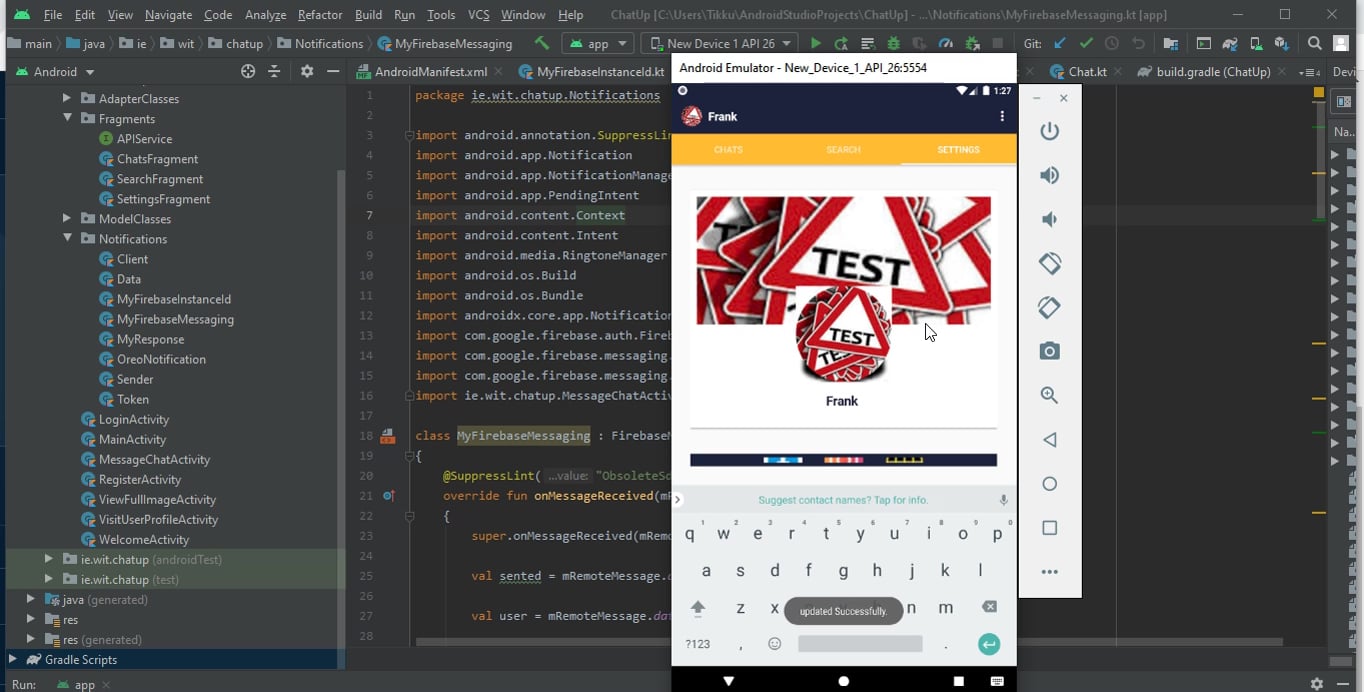This screenshot has width=1364, height=692.
Task: Collapse all in the Project panel
Action: pyautogui.click(x=274, y=71)
